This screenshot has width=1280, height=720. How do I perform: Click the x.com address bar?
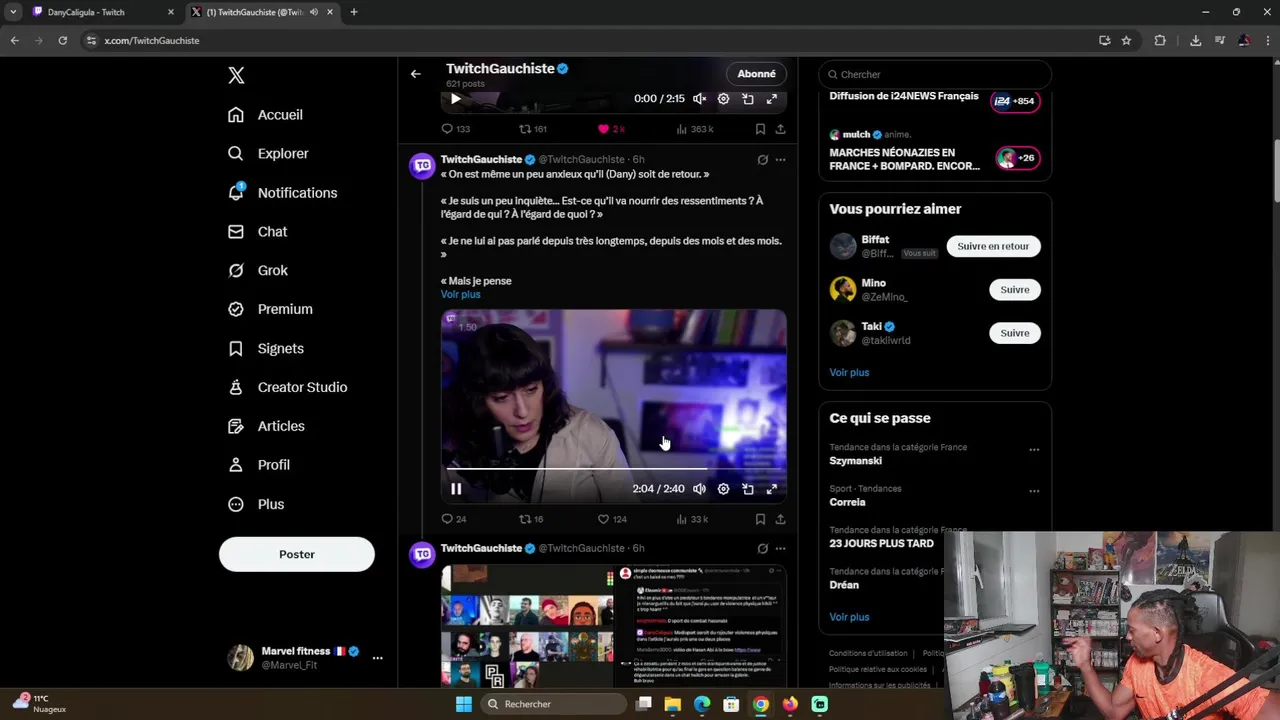[x=590, y=41]
